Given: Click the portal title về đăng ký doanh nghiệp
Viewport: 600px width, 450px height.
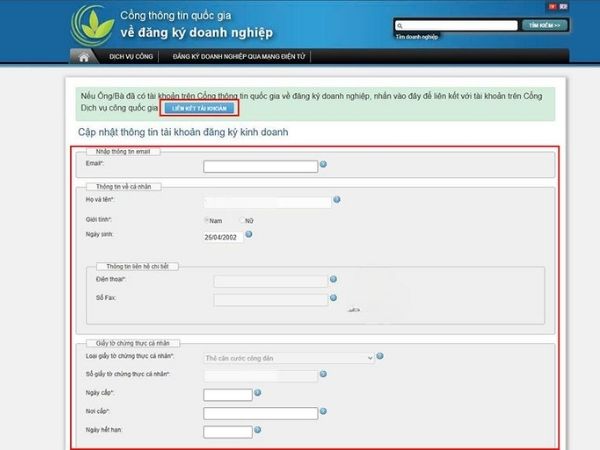Looking at the screenshot, I should coord(197,33).
